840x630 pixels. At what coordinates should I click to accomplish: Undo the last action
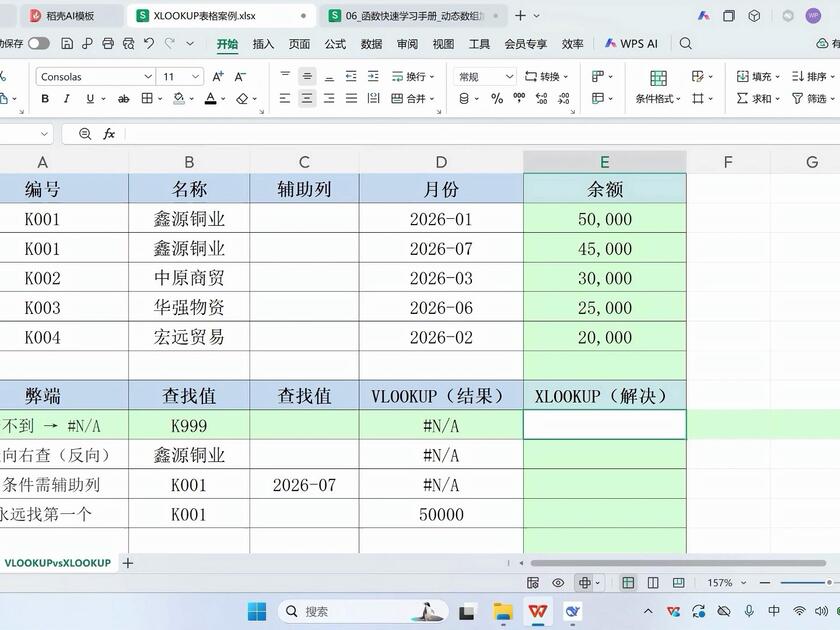149,44
